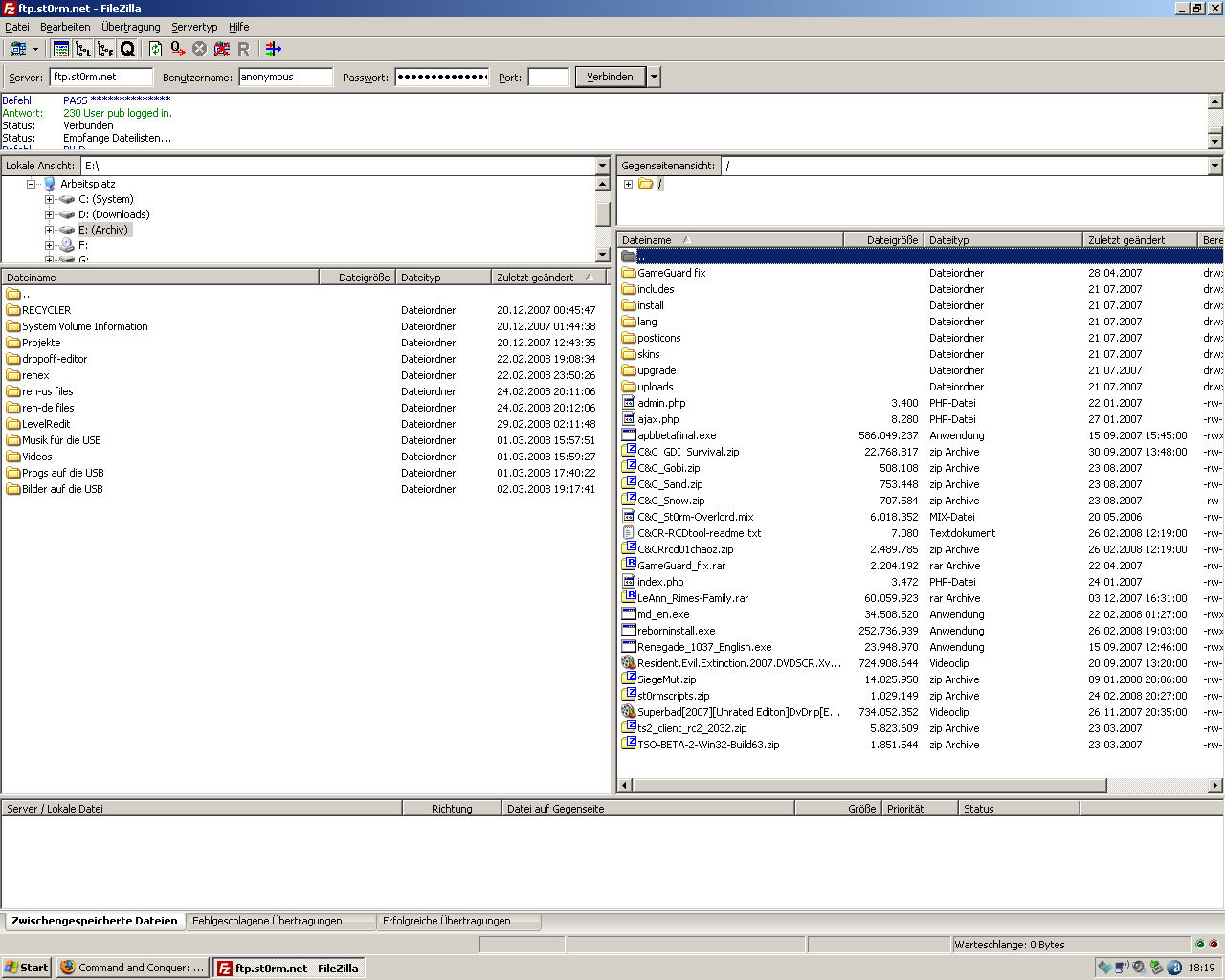Click the disconnect from server icon
Image resolution: width=1225 pixels, height=980 pixels.
click(x=222, y=49)
